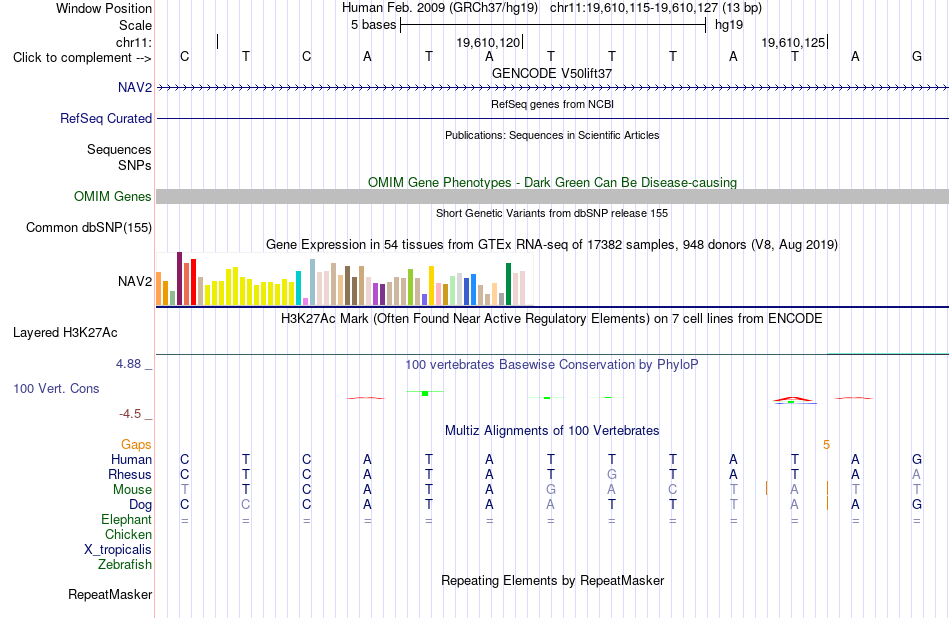Click the "hg19" label beside the scale bar

click(x=729, y=25)
